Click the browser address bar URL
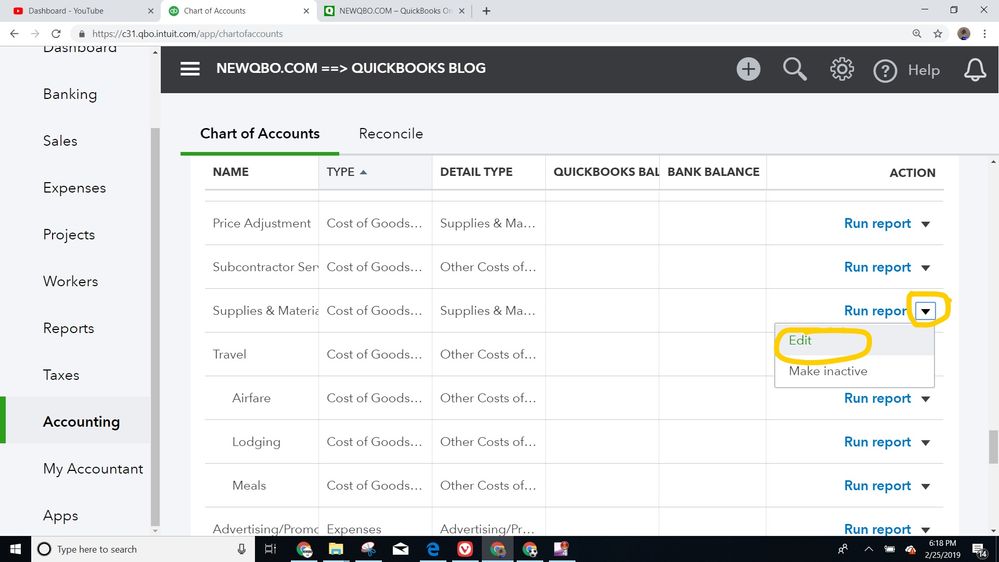Image resolution: width=999 pixels, height=562 pixels. coord(187,34)
